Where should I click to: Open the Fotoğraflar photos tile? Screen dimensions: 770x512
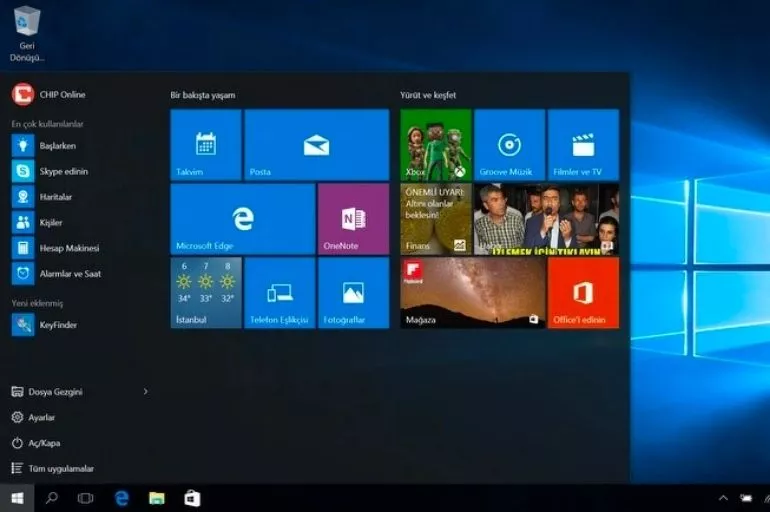353,293
